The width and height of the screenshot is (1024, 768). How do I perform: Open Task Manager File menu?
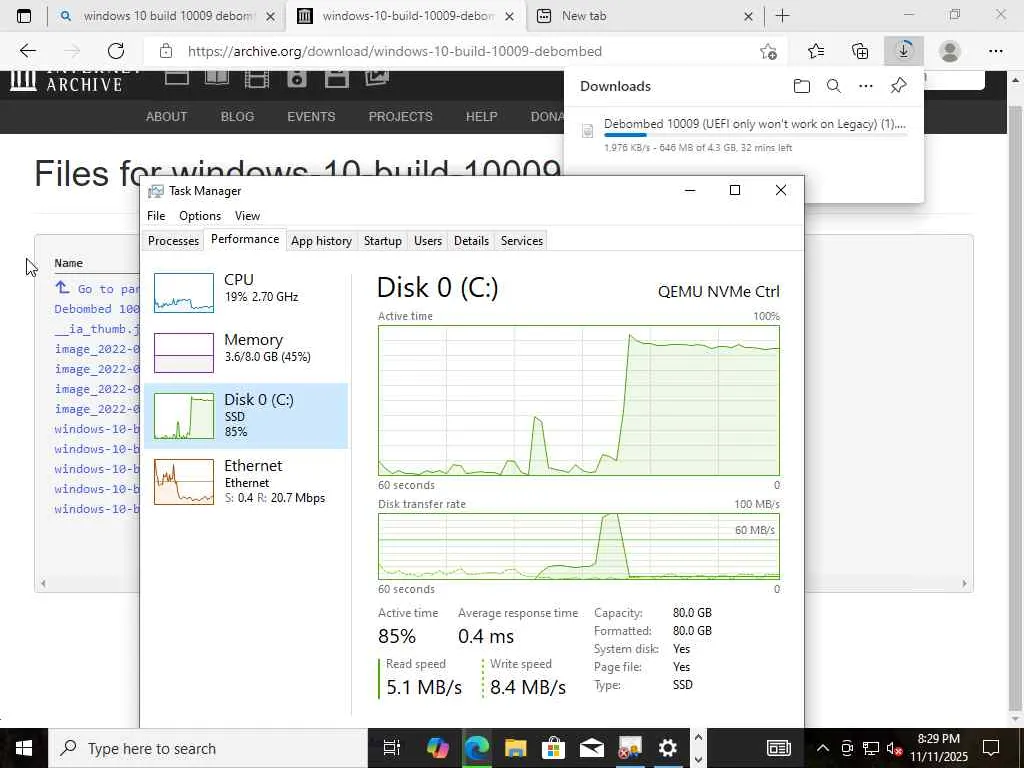coord(156,216)
